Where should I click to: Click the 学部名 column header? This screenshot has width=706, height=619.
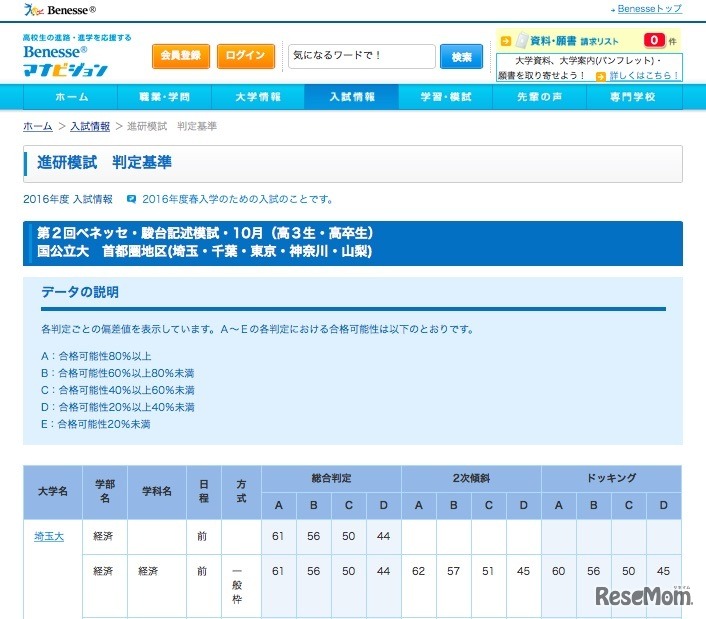tap(105, 492)
